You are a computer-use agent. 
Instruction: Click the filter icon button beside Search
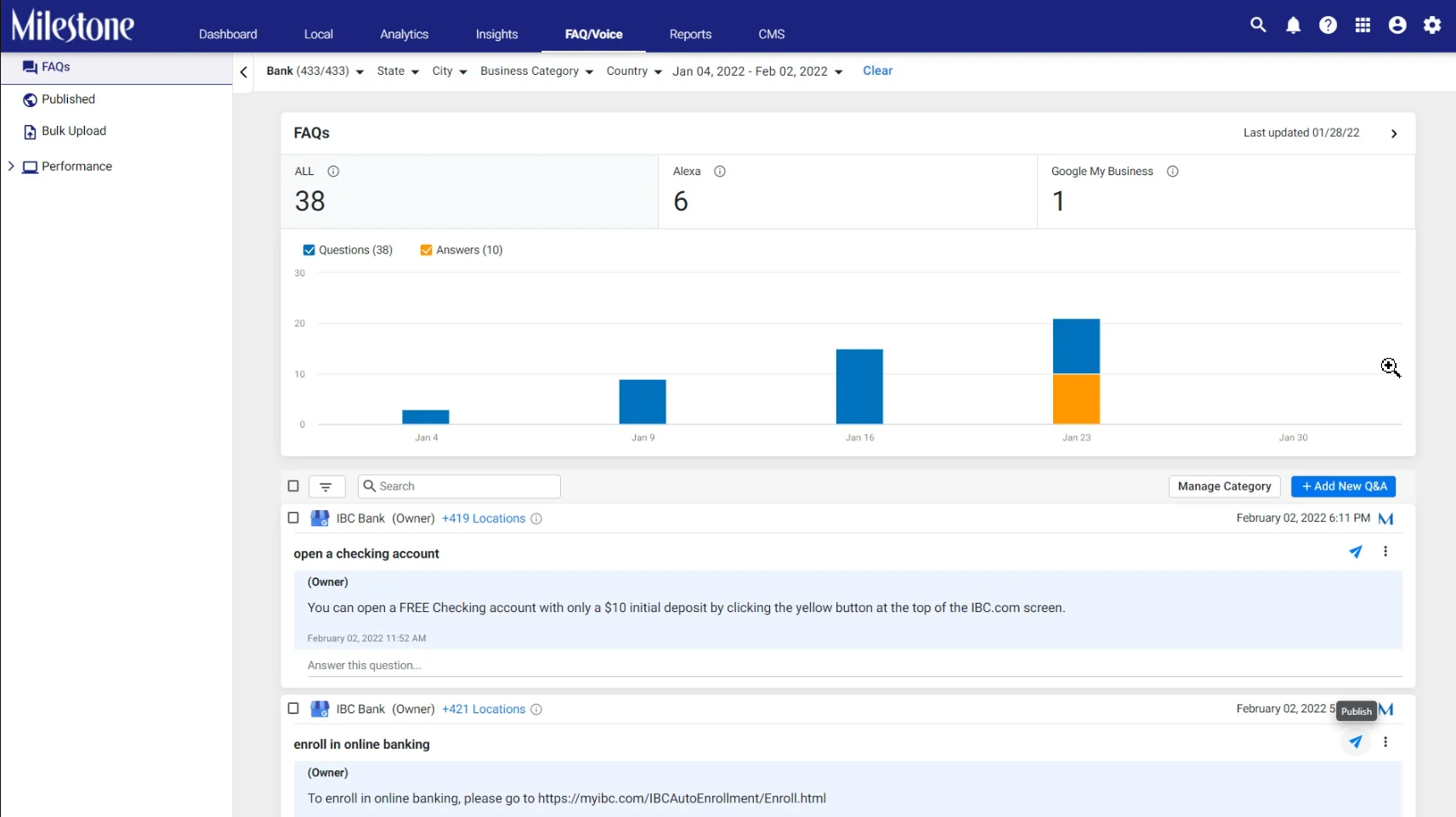coord(326,486)
